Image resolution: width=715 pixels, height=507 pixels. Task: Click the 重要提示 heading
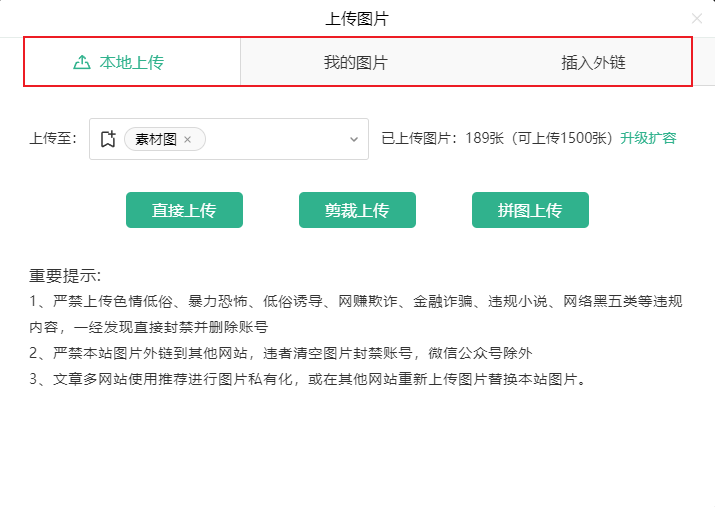click(x=65, y=276)
